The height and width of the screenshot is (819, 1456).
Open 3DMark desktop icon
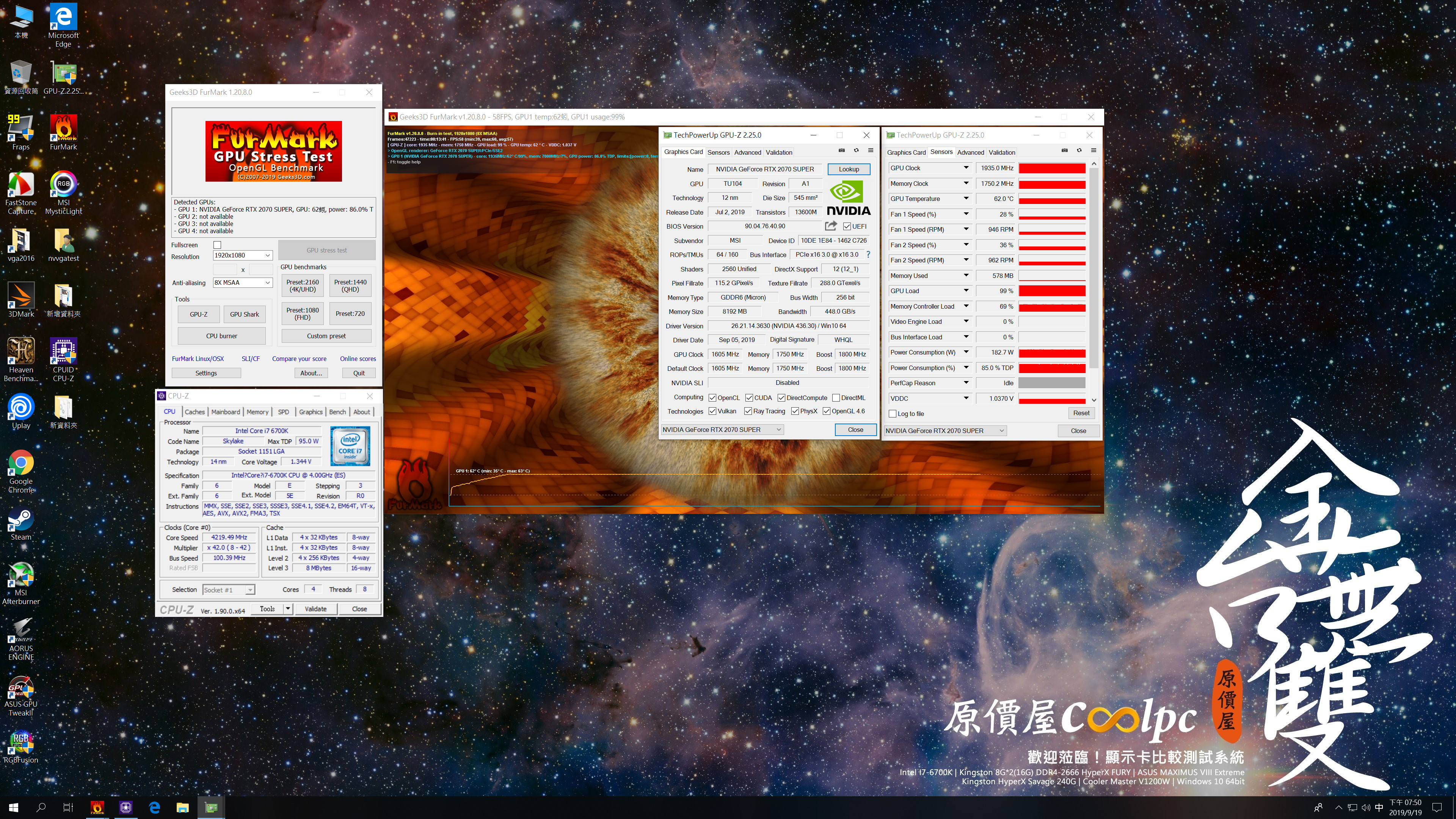[x=21, y=299]
